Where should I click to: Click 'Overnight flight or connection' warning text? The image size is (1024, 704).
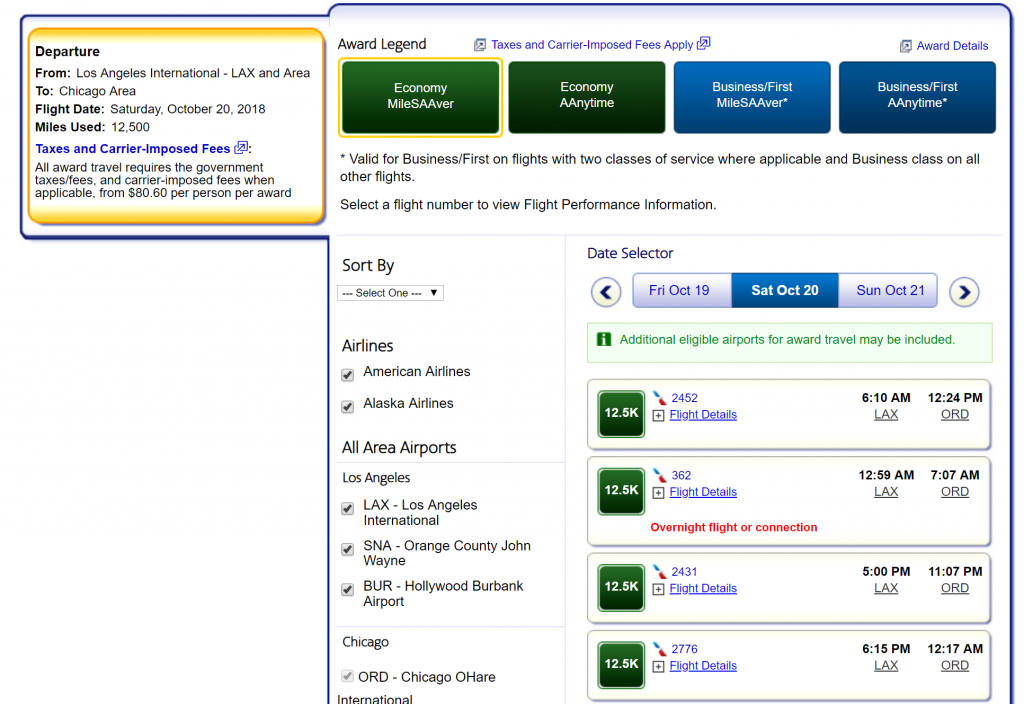[733, 528]
